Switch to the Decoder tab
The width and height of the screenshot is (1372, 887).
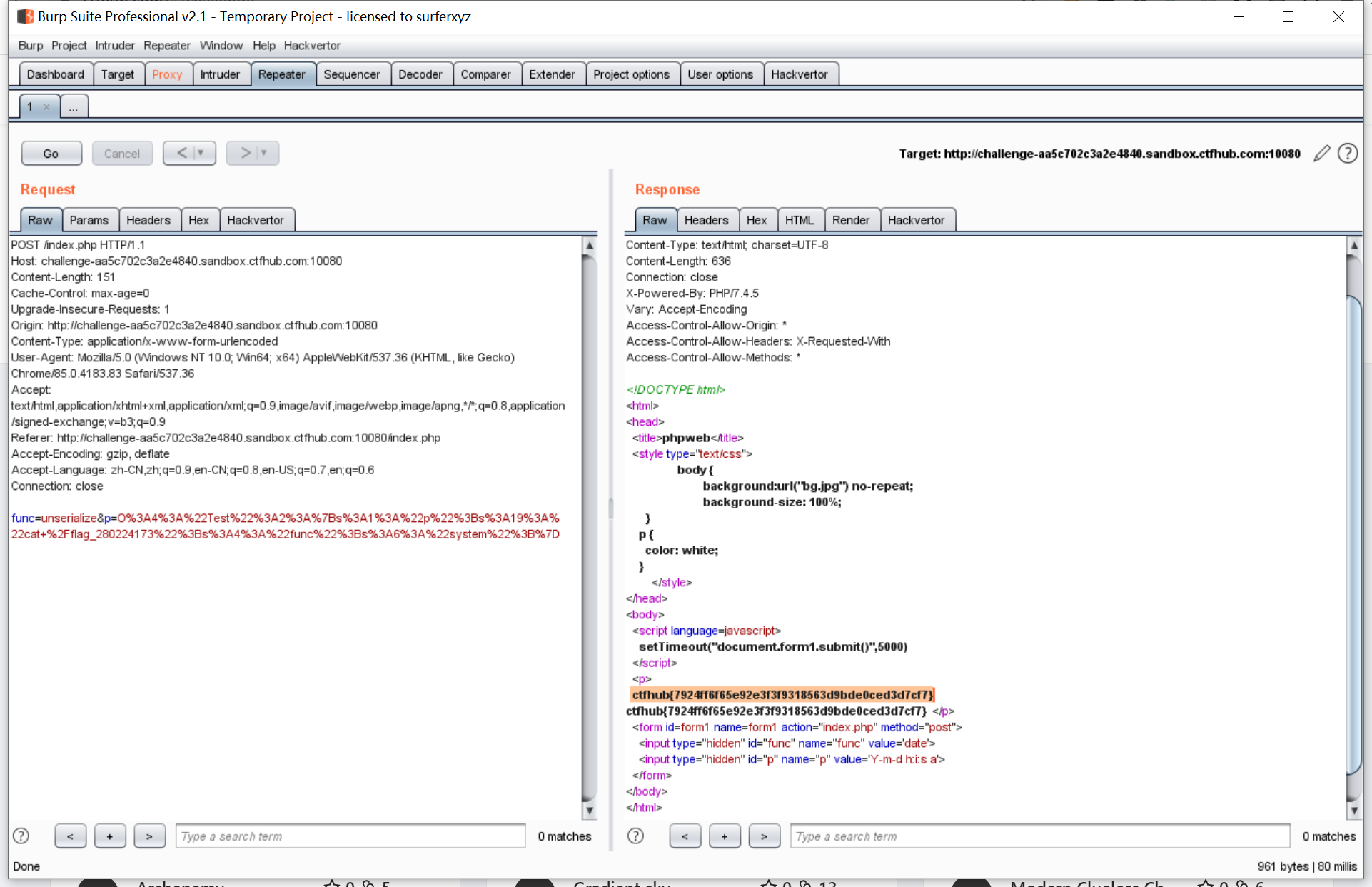click(x=420, y=74)
